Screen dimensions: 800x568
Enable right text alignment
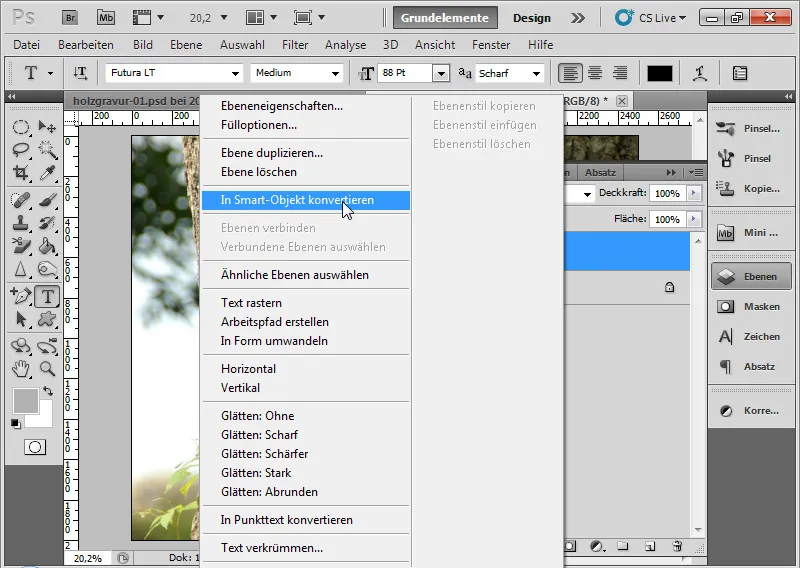pos(620,73)
